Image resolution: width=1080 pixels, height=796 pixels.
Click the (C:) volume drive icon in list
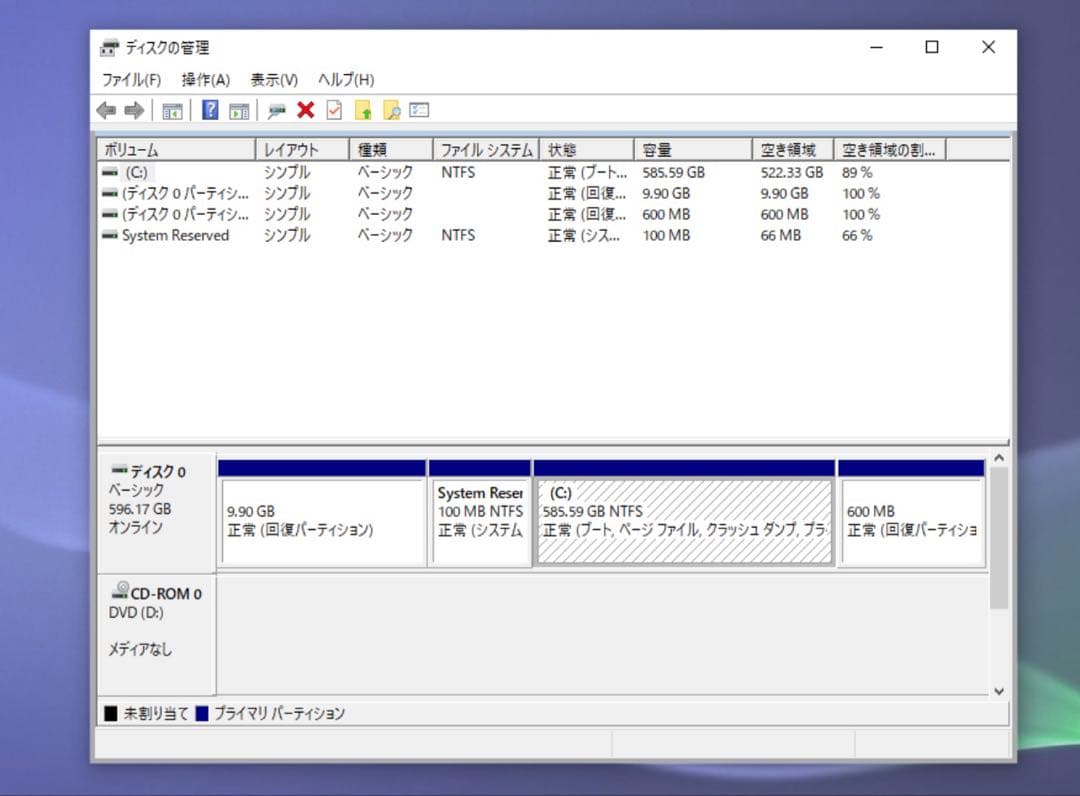(x=110, y=172)
